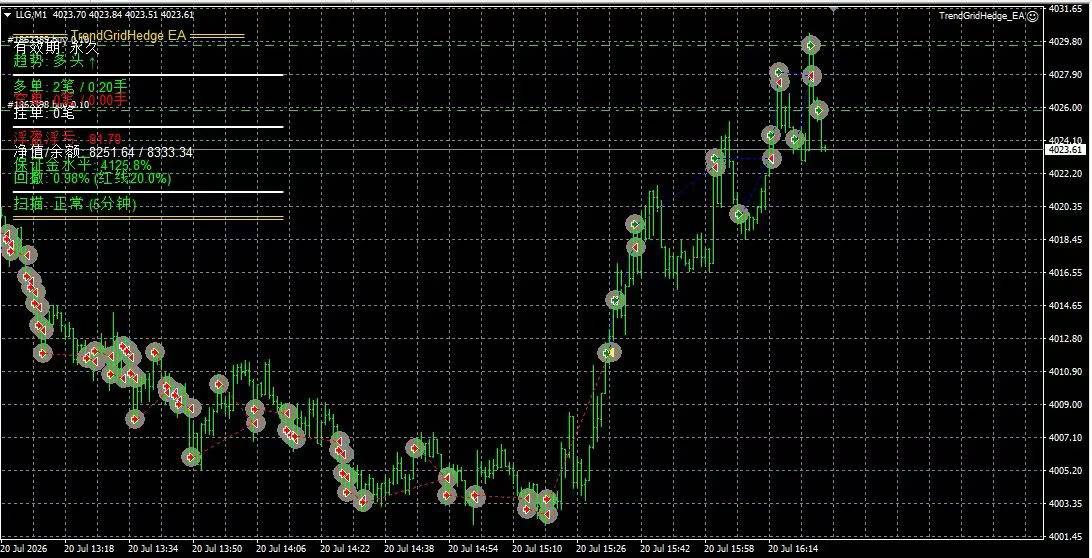Screen dimensions: 1092x558
Task: Click the 20 Jul 14:22 time label
Action: (345, 549)
